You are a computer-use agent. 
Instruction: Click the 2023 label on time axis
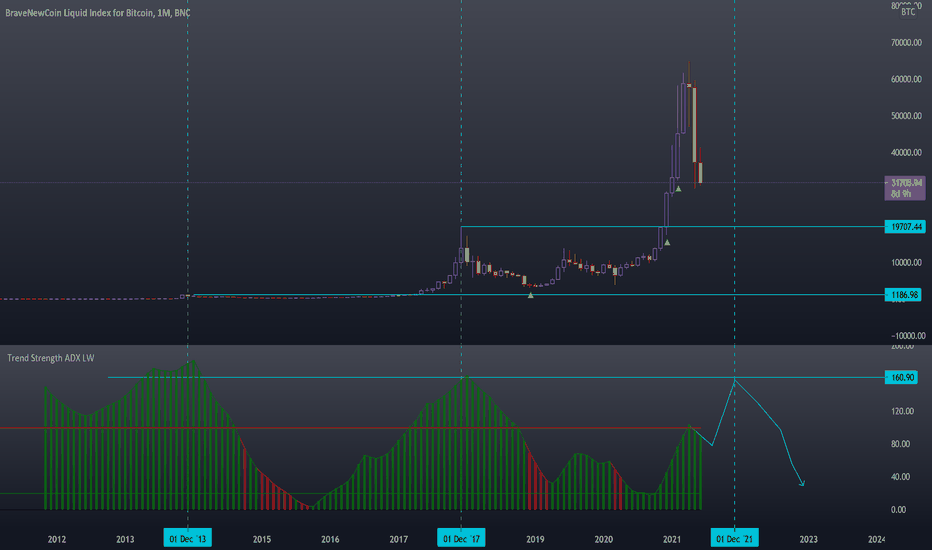(x=808, y=539)
